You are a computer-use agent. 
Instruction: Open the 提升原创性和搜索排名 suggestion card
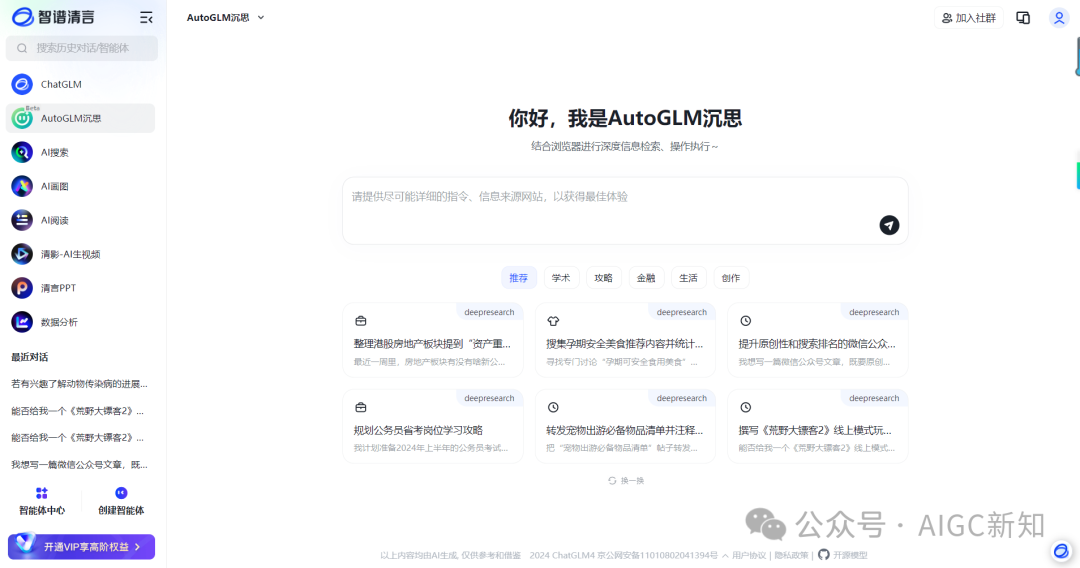pyautogui.click(x=818, y=340)
